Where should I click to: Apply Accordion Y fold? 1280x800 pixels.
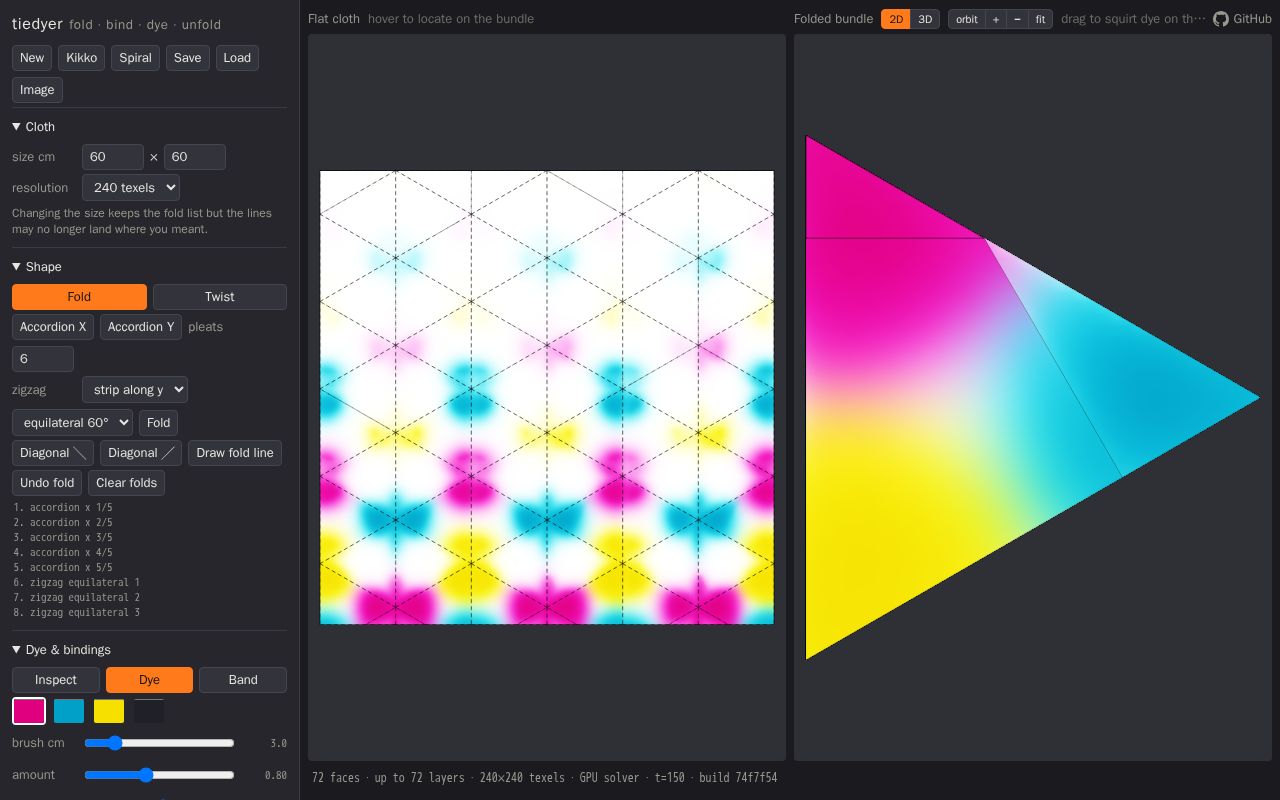[x=141, y=327]
